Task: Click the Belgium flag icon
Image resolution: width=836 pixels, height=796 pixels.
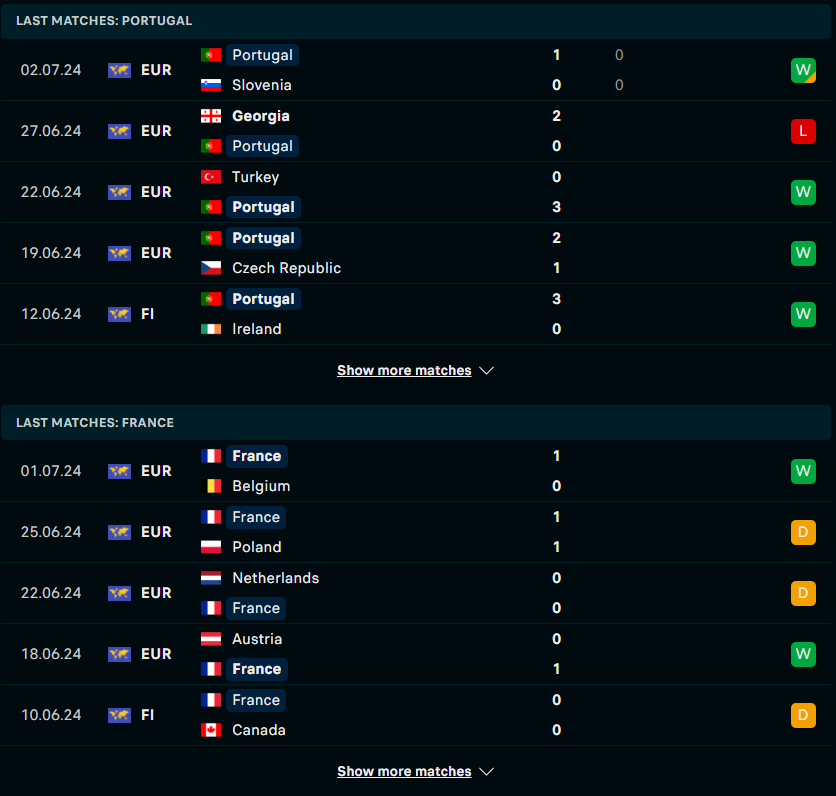Action: 211,486
